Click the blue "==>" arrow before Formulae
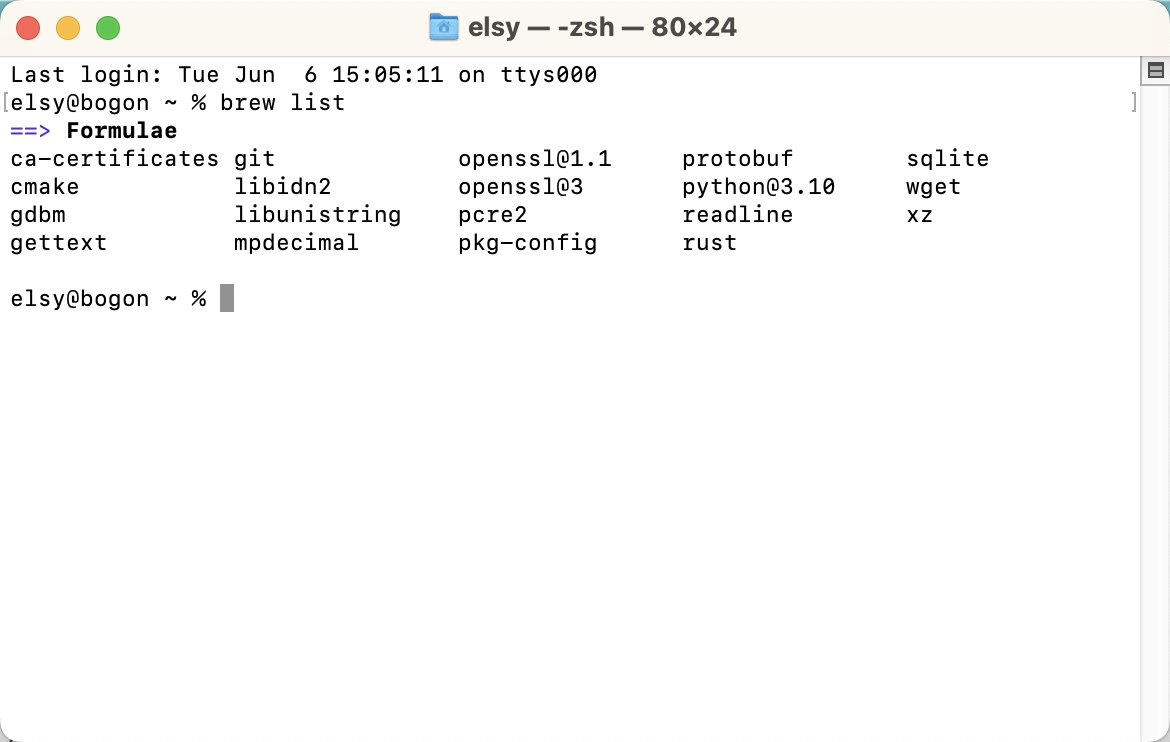 [30, 130]
